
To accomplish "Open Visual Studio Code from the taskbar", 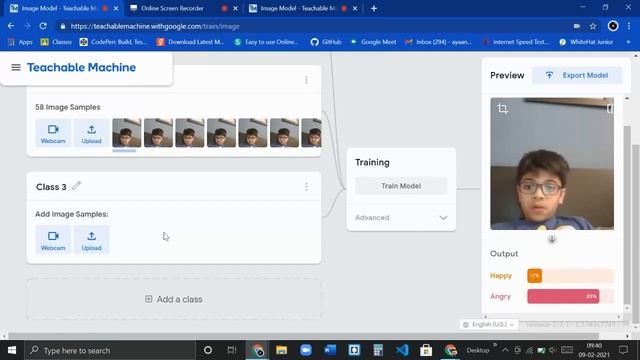I will click(x=402, y=350).
